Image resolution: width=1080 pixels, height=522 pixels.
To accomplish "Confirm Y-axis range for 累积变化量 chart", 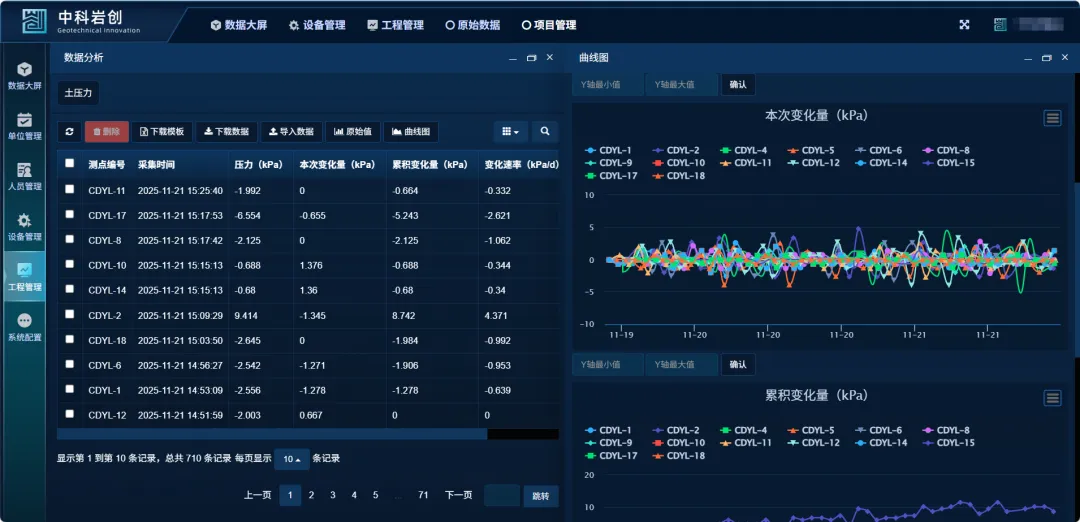I will (x=738, y=364).
